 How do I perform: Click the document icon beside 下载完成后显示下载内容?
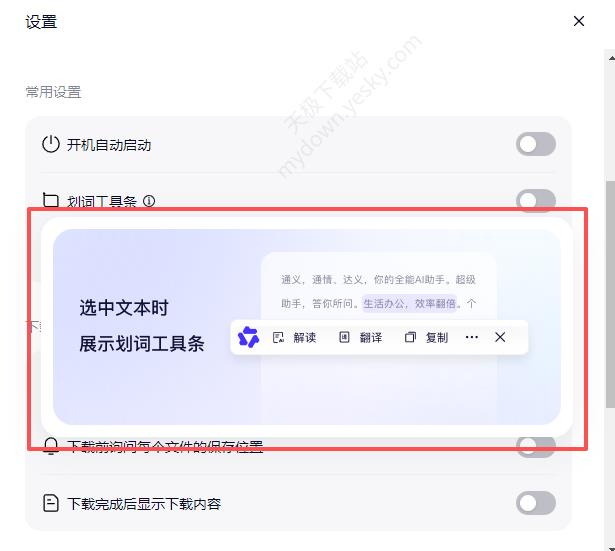(51, 503)
